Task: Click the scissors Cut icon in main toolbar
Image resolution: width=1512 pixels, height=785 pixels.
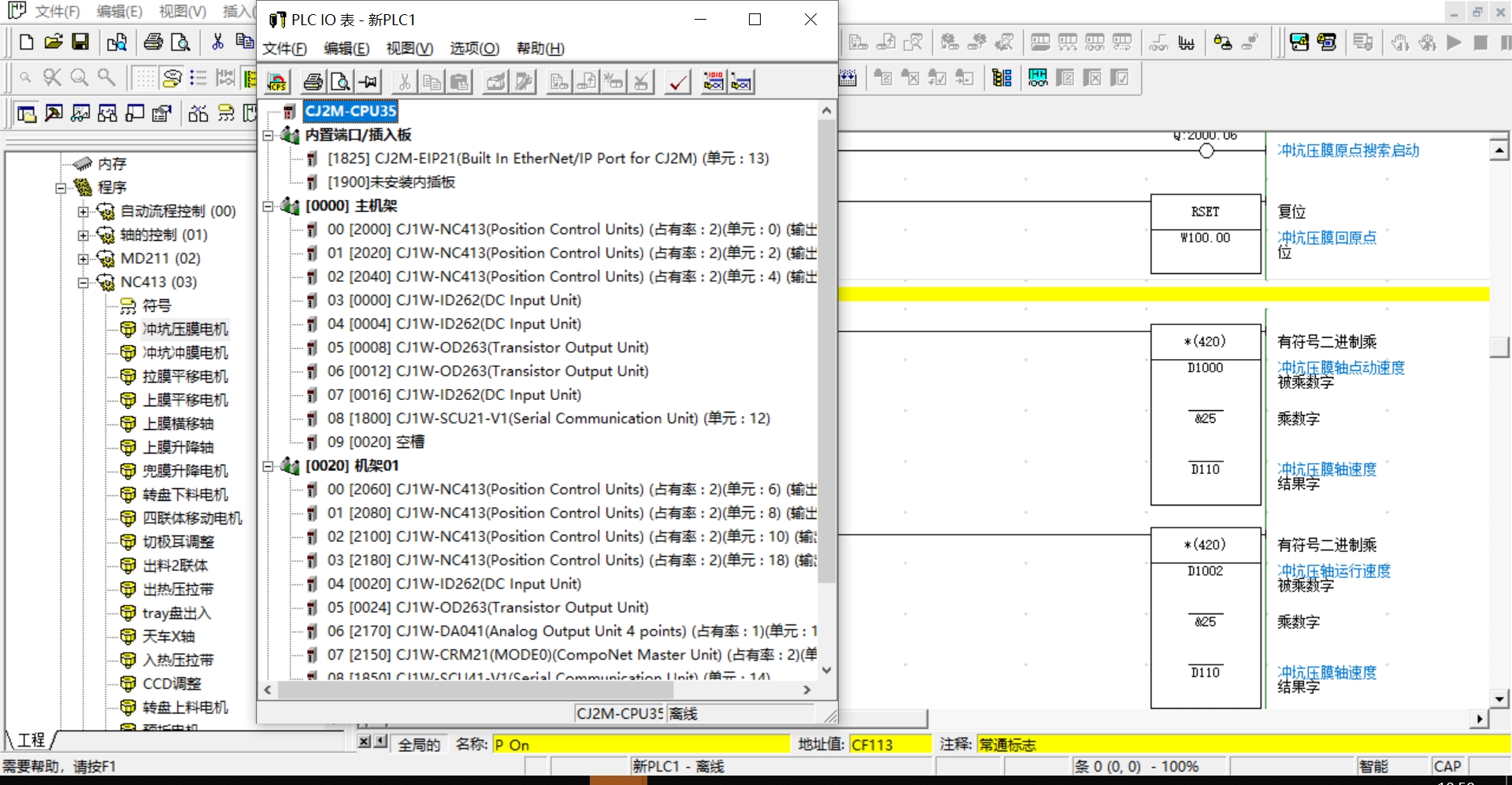Action: click(218, 42)
